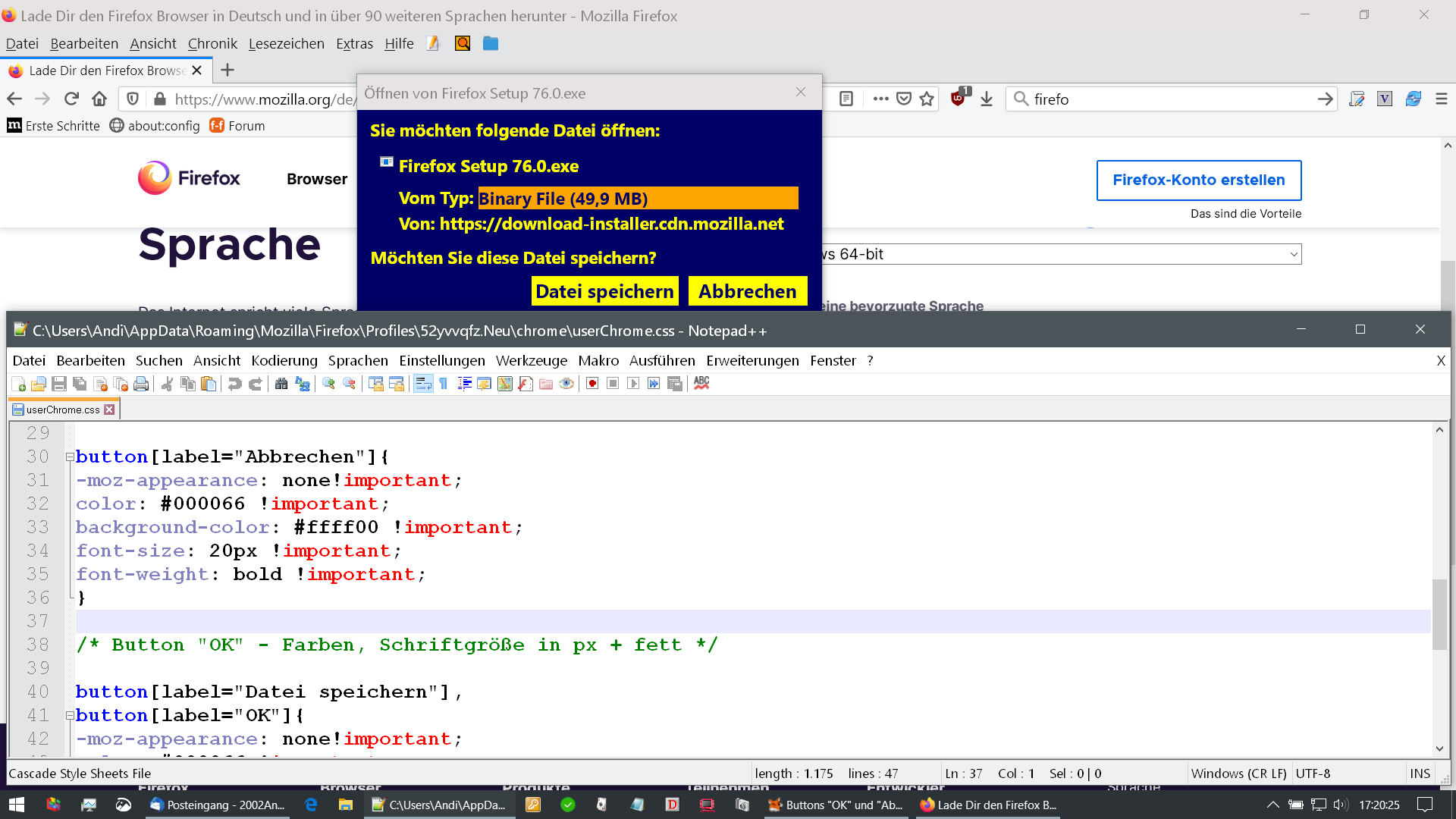Click the Firefox search field containing firefo
Screen dimensions: 1456x819
(1168, 99)
